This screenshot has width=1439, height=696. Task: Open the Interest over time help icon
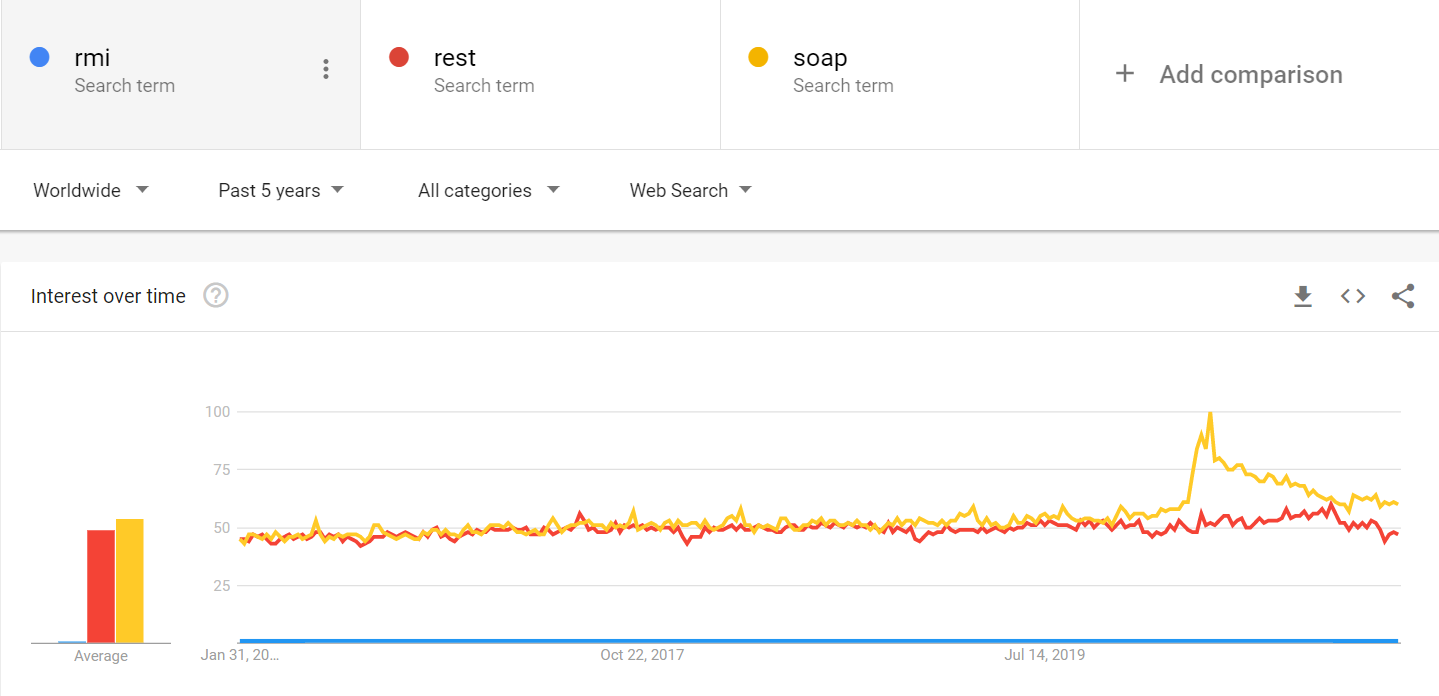[x=216, y=296]
